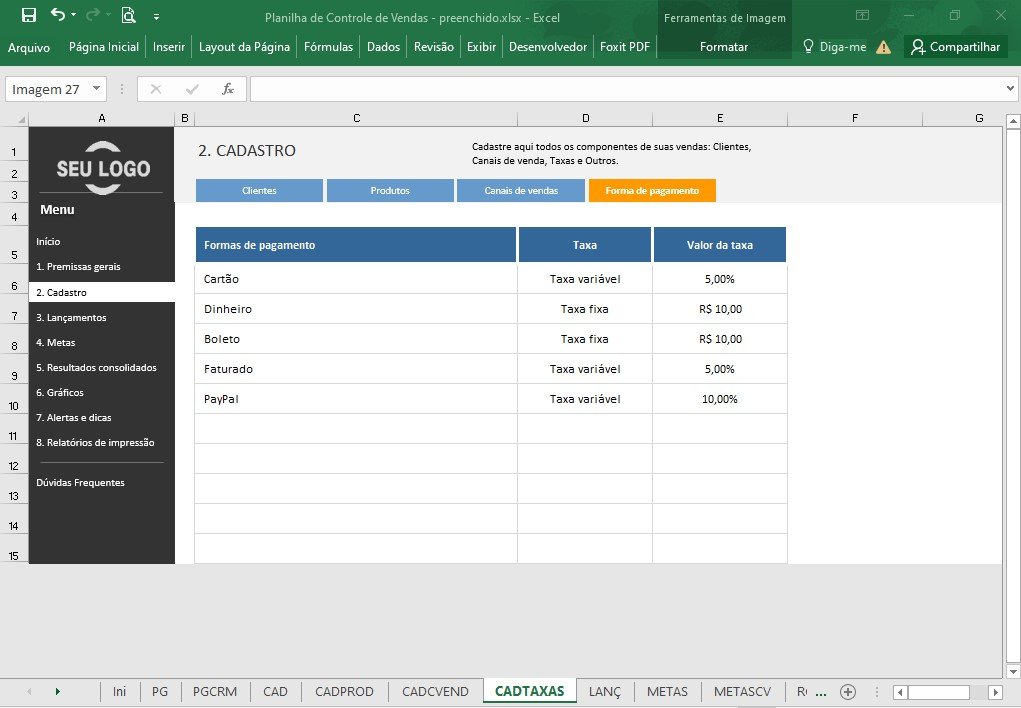Select the PayPal payment cell
The image size is (1021, 708).
(x=356, y=399)
